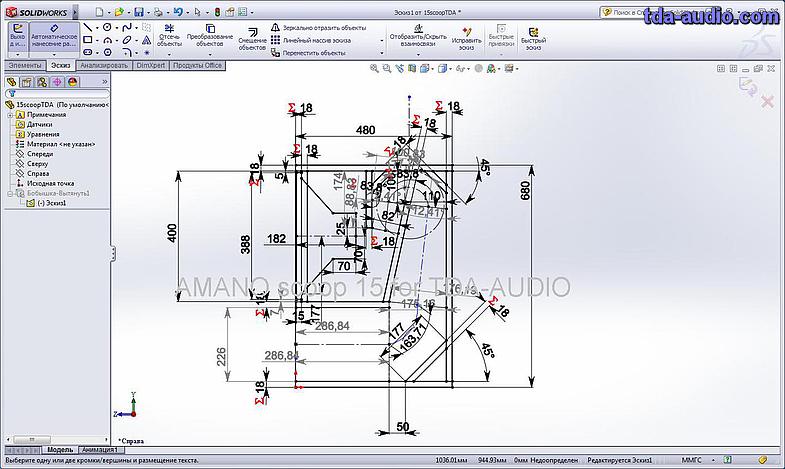This screenshot has height=469, width=785.
Task: Click the Zoom to Fit view icon
Action: [x=373, y=69]
